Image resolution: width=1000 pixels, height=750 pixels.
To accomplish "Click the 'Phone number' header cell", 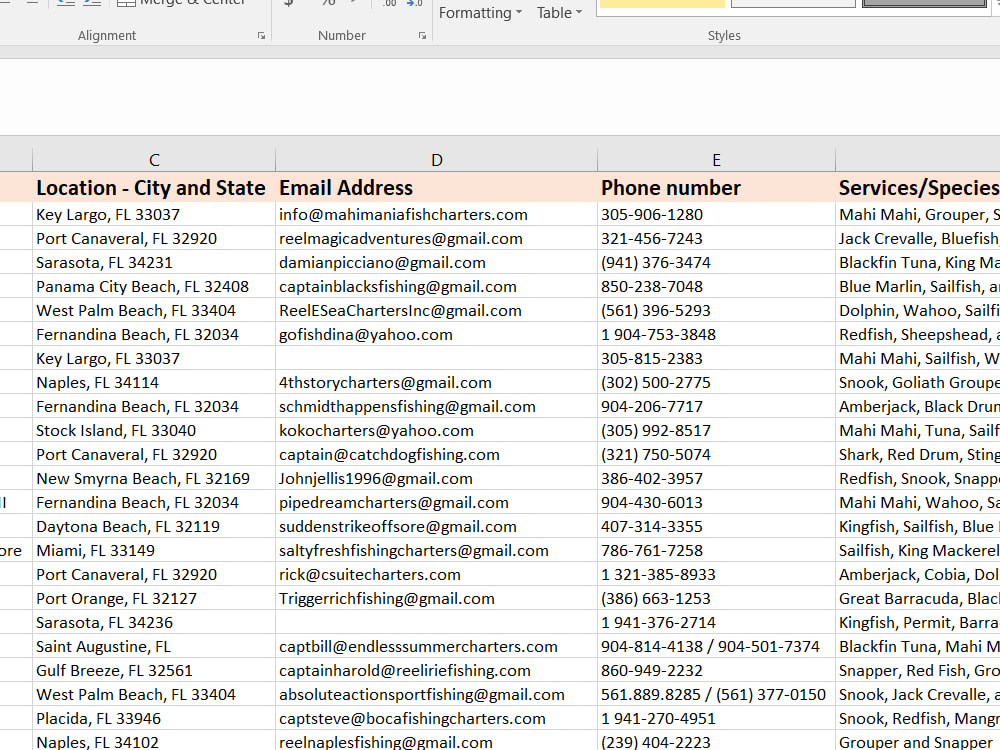I will point(716,188).
